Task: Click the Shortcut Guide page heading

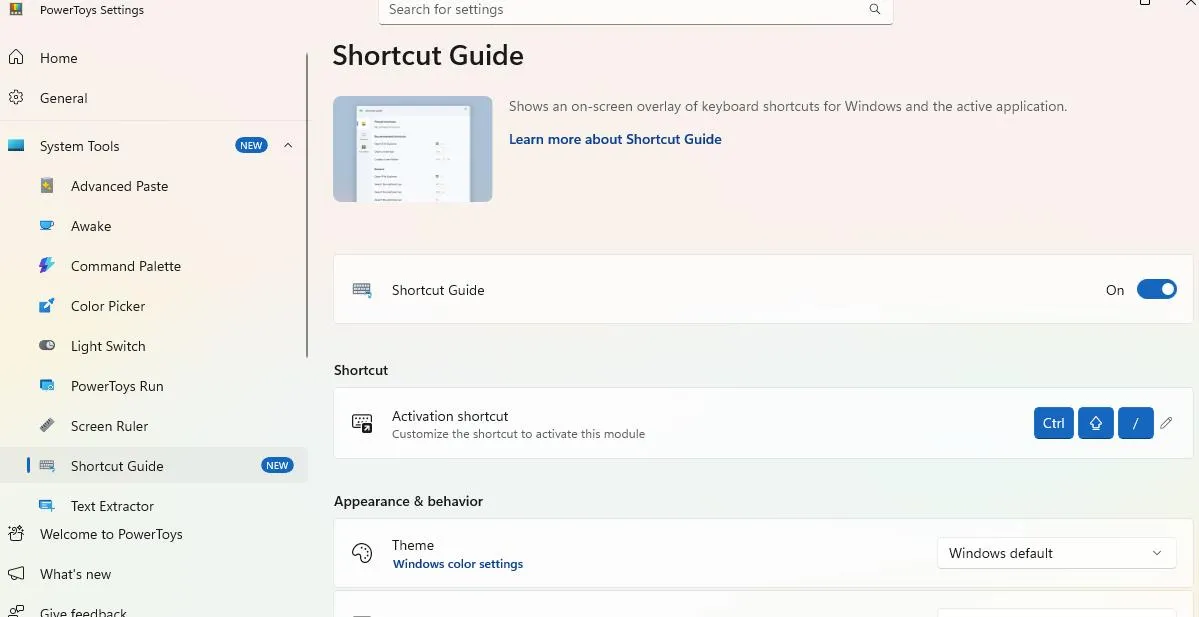Action: [x=427, y=56]
